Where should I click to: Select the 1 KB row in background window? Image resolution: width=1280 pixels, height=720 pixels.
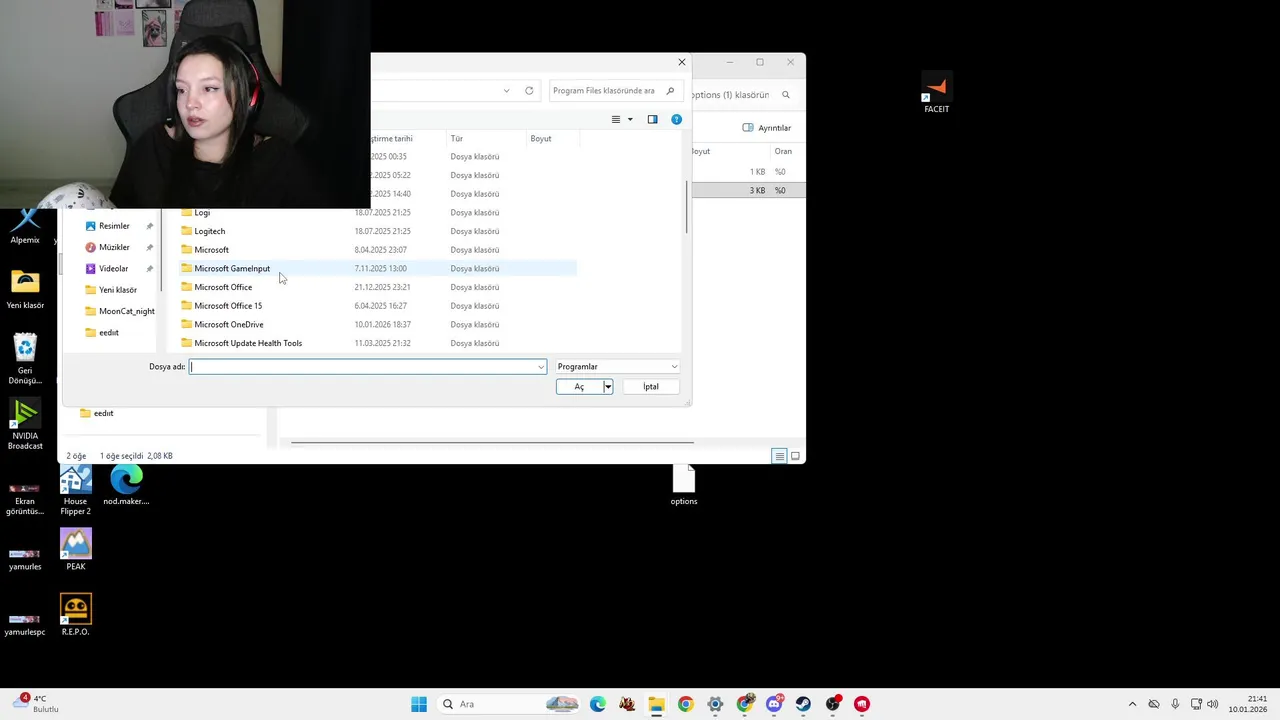[748, 172]
